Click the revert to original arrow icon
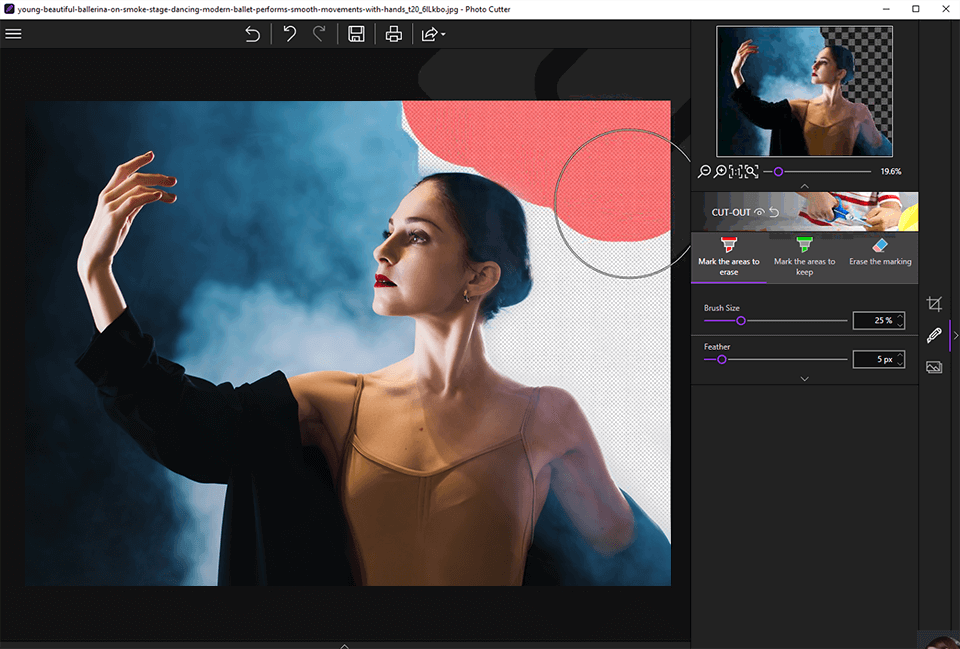The height and width of the screenshot is (649, 960). coord(253,34)
